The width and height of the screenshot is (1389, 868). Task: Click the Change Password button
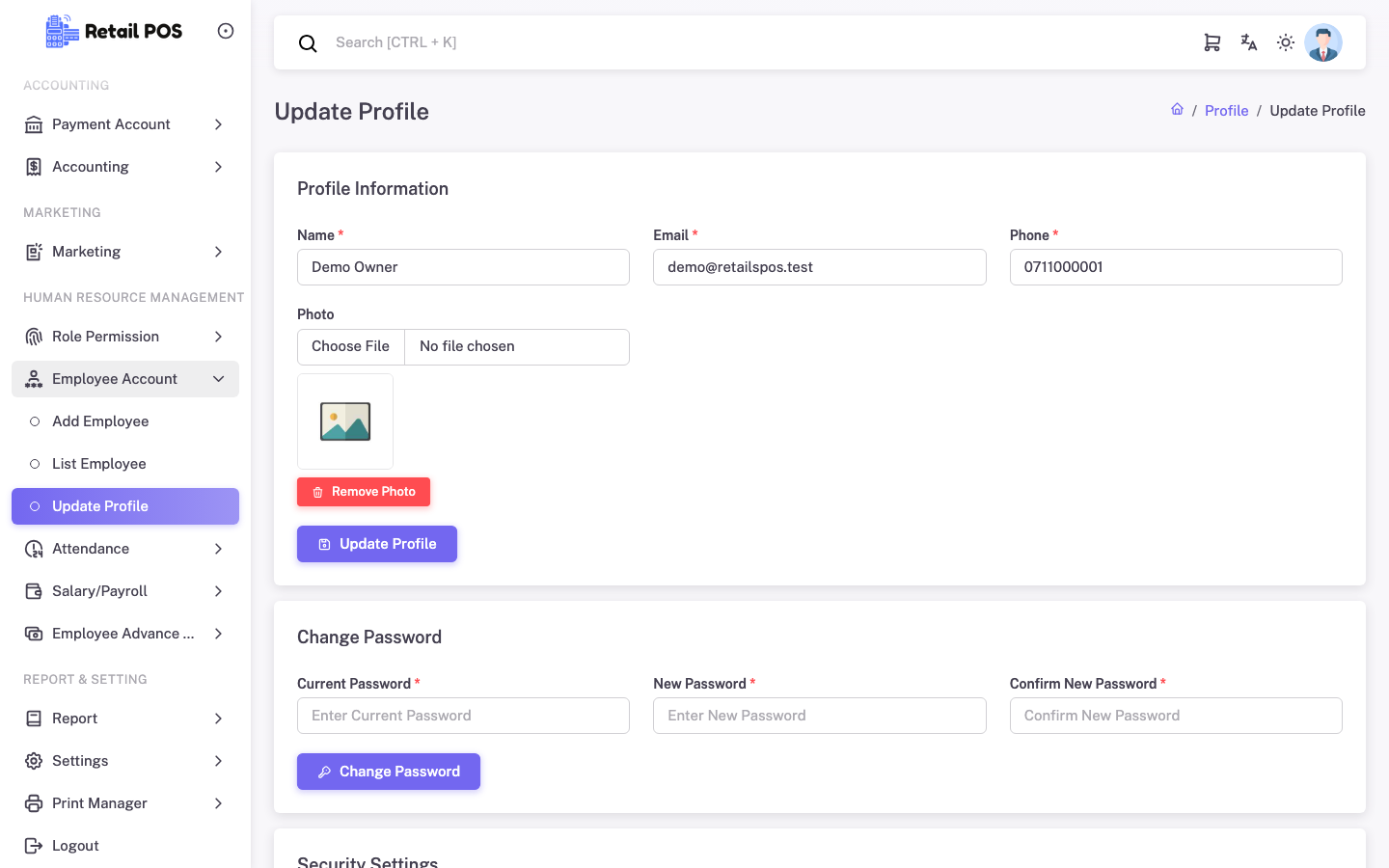pyautogui.click(x=389, y=772)
